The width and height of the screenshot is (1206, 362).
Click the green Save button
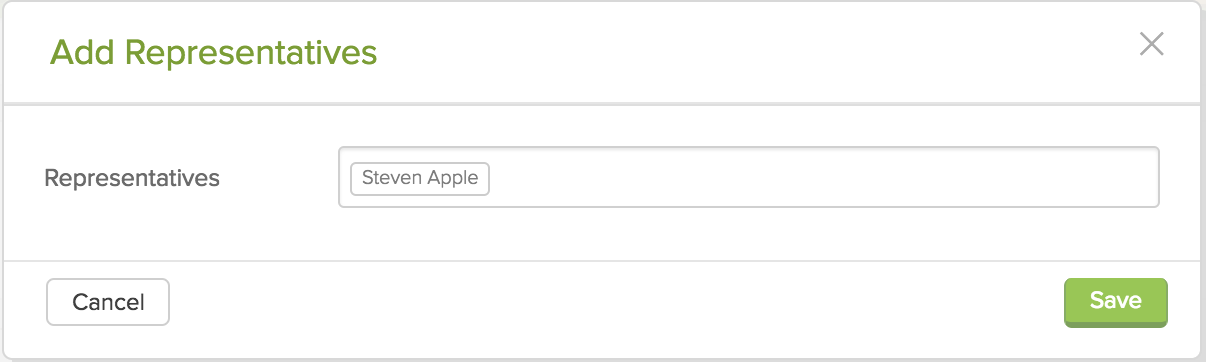[x=1115, y=302]
